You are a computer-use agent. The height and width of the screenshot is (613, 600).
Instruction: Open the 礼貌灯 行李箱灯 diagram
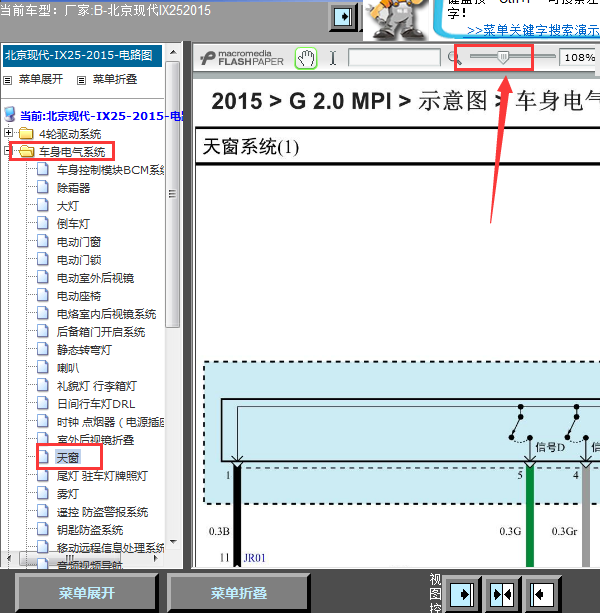(x=97, y=386)
